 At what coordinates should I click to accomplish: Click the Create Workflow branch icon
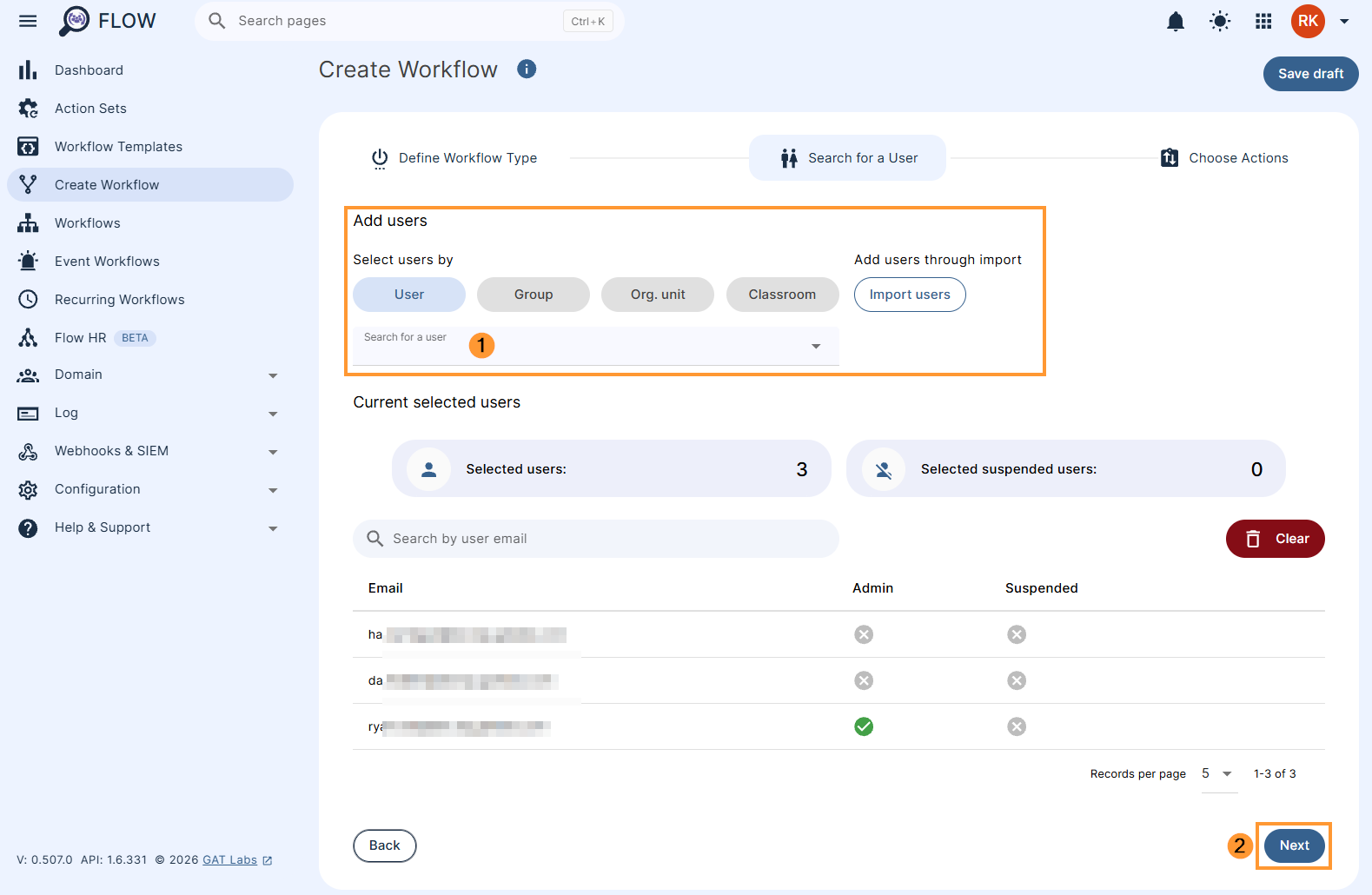[28, 184]
